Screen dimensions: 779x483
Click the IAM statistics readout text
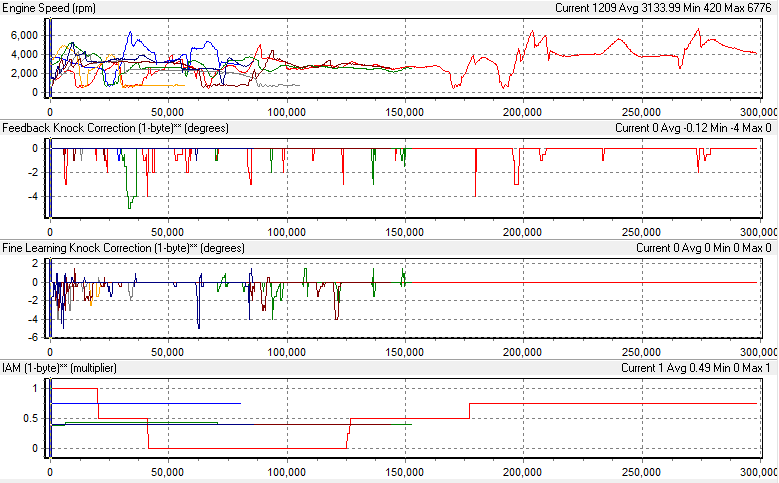pos(696,368)
